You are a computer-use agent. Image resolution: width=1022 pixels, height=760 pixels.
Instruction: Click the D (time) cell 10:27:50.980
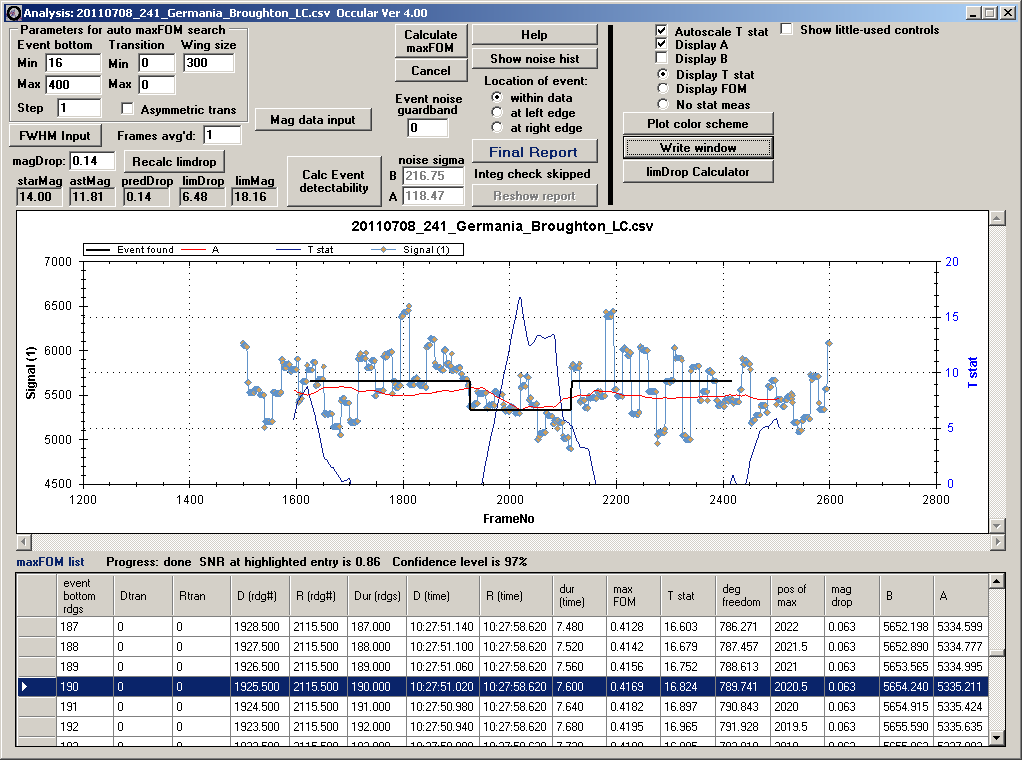click(x=443, y=707)
